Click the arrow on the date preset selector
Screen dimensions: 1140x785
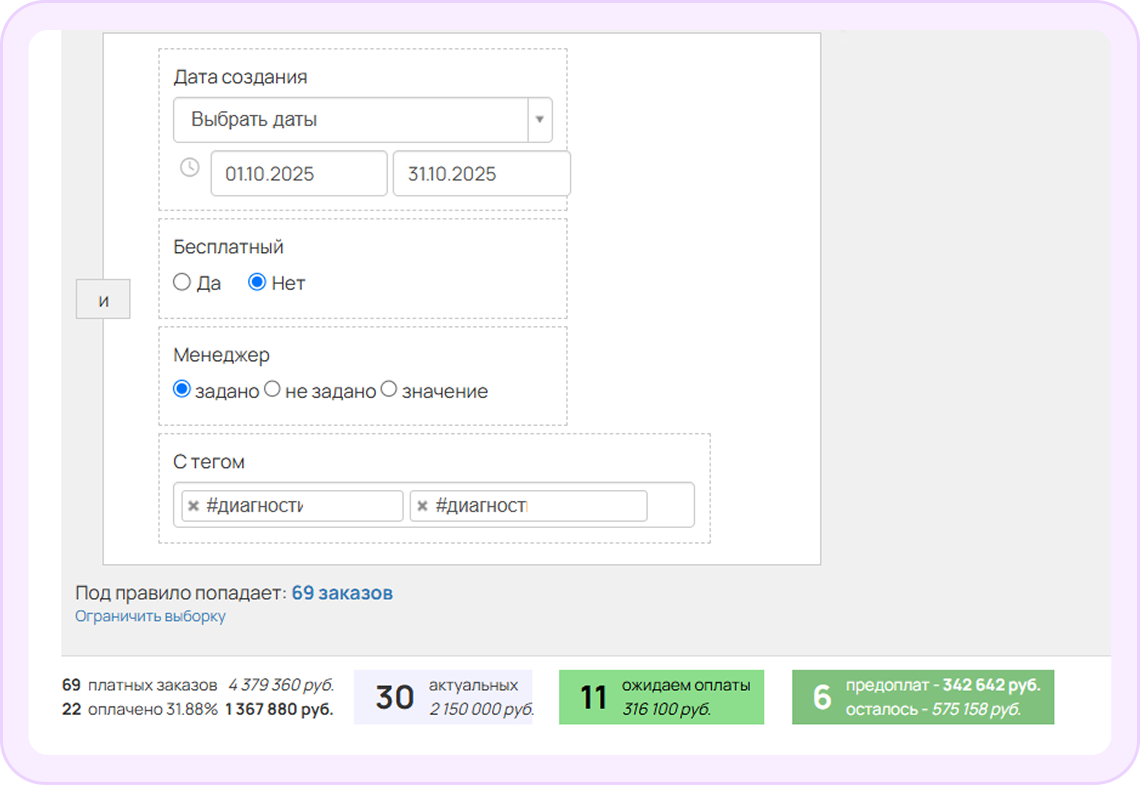tap(539, 119)
